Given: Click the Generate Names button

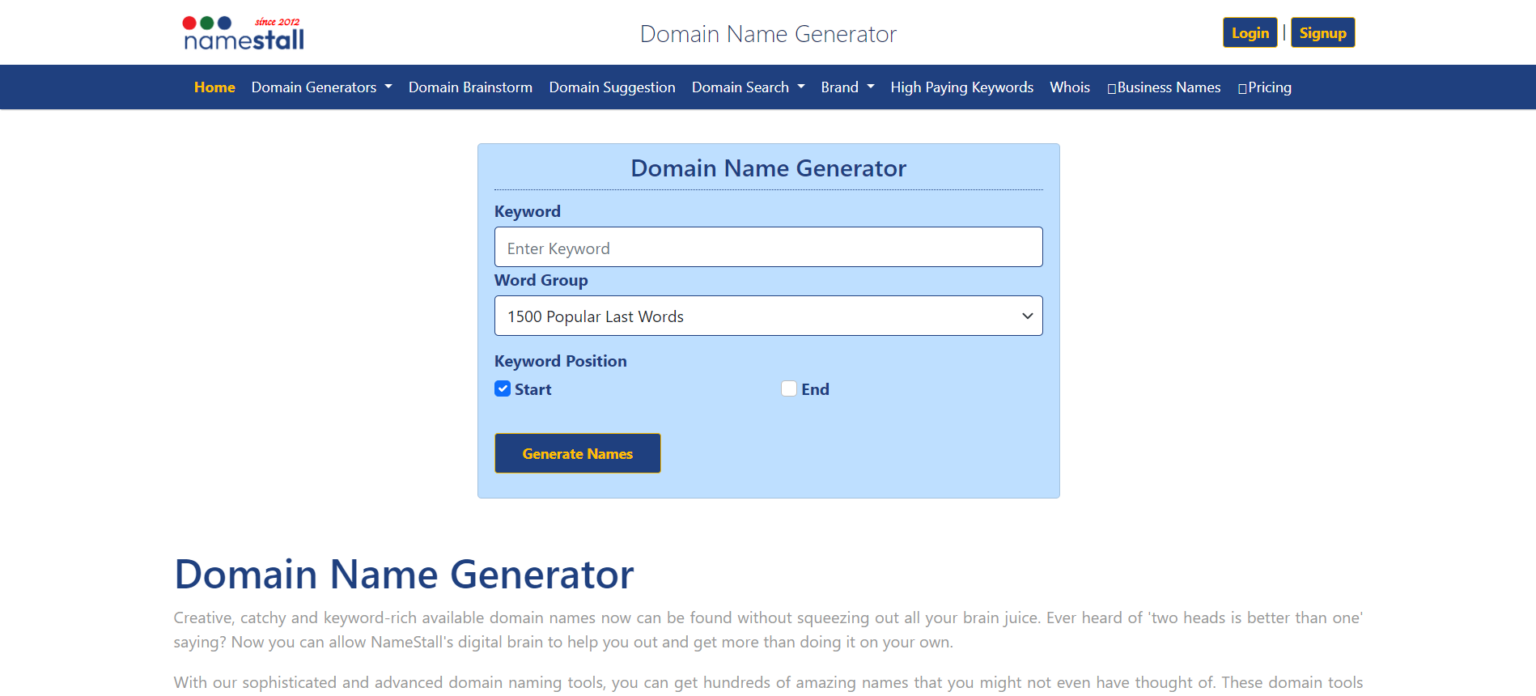Looking at the screenshot, I should pyautogui.click(x=577, y=453).
